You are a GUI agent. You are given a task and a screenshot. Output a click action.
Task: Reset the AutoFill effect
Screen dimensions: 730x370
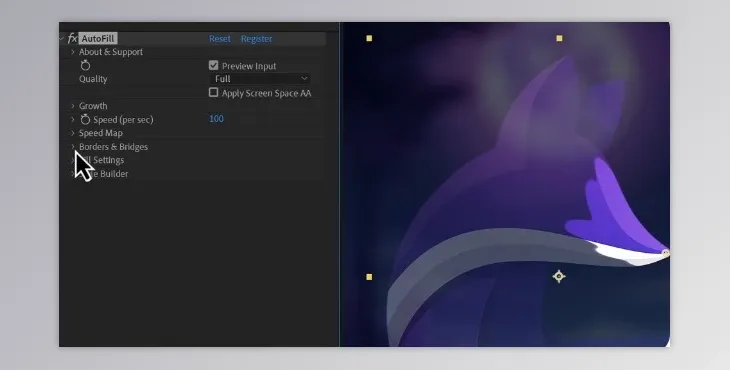coord(220,39)
